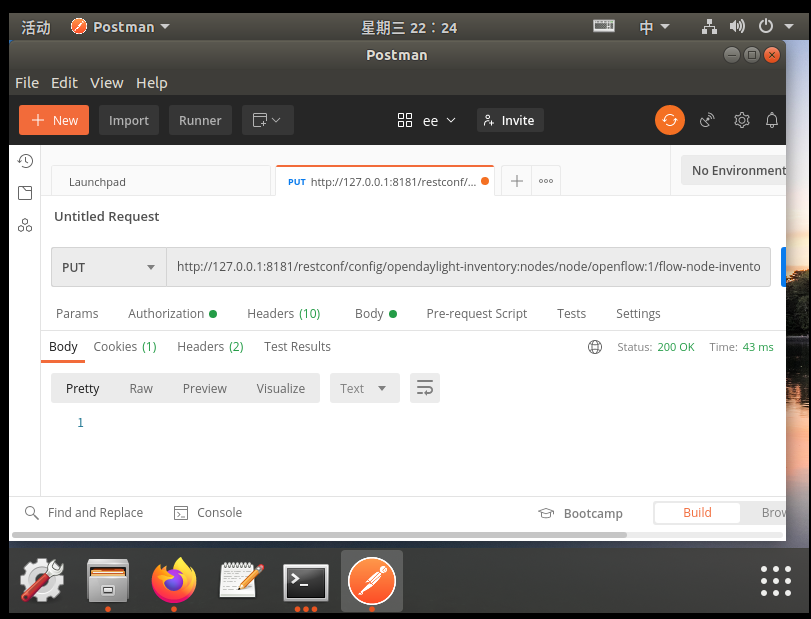This screenshot has width=811, height=619.
Task: Open the Runner
Action: tap(200, 120)
